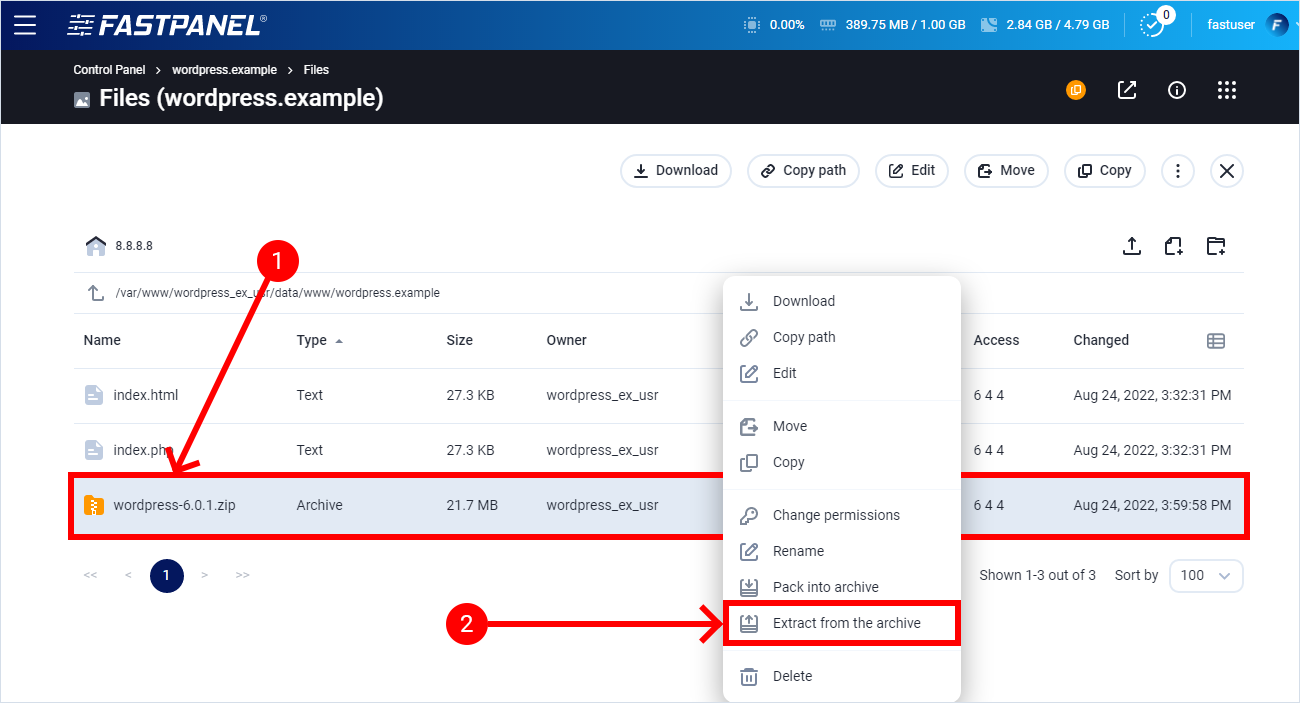The image size is (1300, 703).
Task: Go up one directory level arrow
Action: tap(96, 293)
